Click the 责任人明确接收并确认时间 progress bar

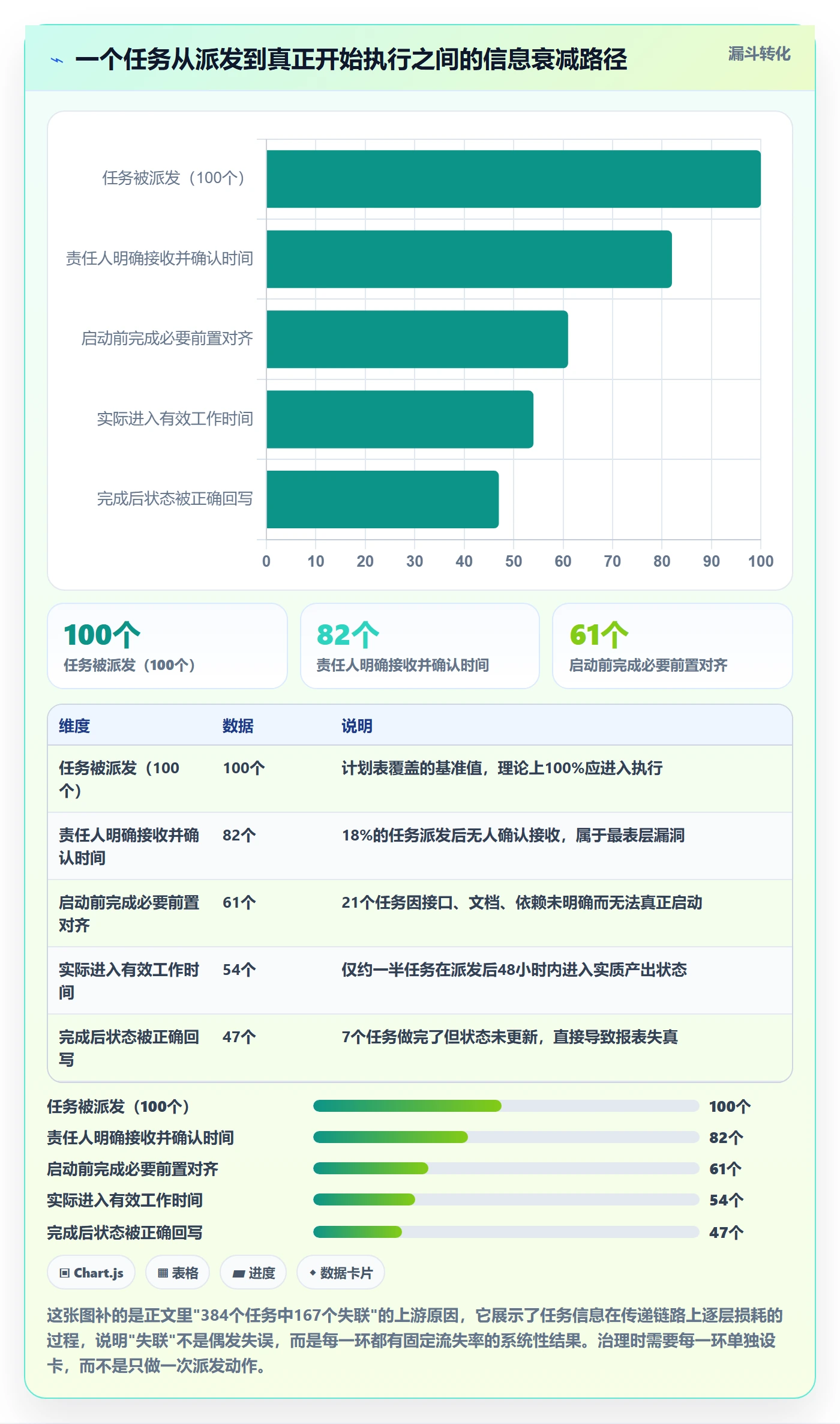(x=506, y=1137)
